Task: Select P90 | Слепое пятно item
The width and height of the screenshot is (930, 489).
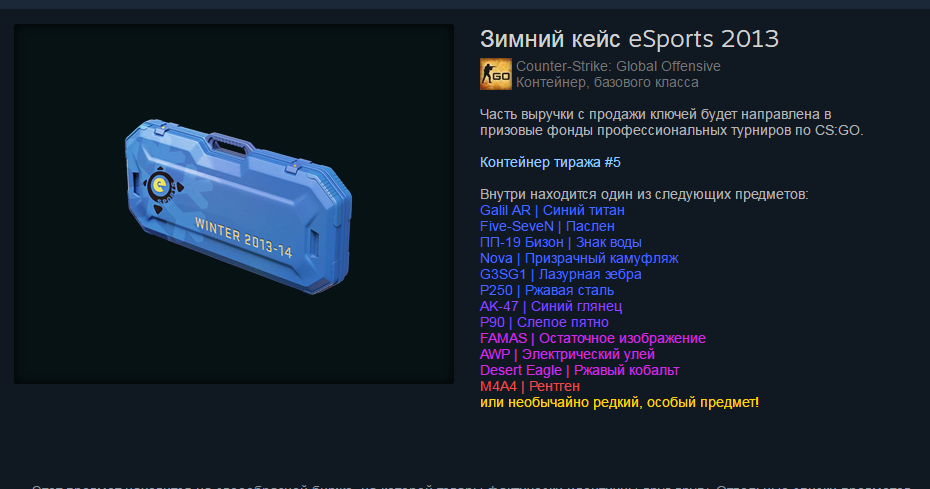Action: coord(544,322)
